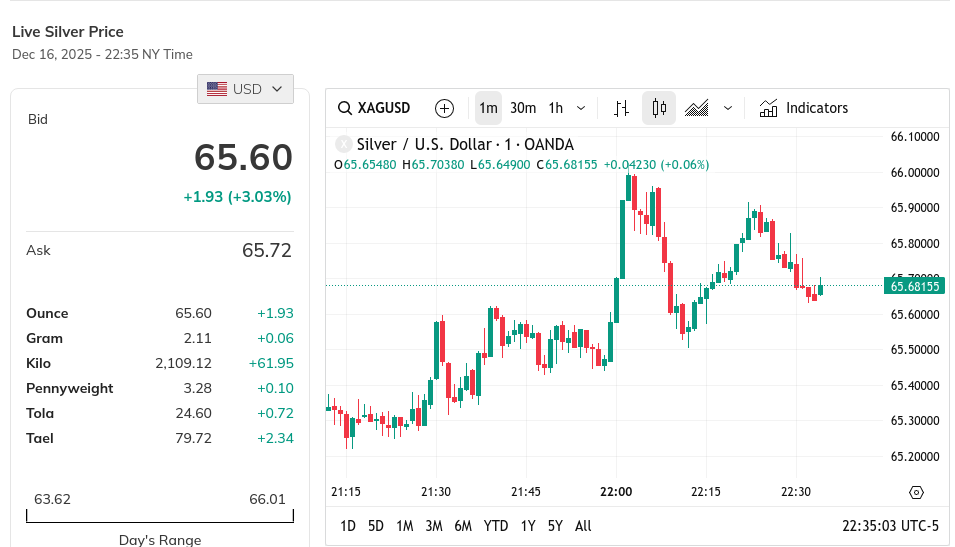Screen dimensions: 955x547
Task: Click the Silver / U.S. Dollar chart title
Action: click(465, 144)
